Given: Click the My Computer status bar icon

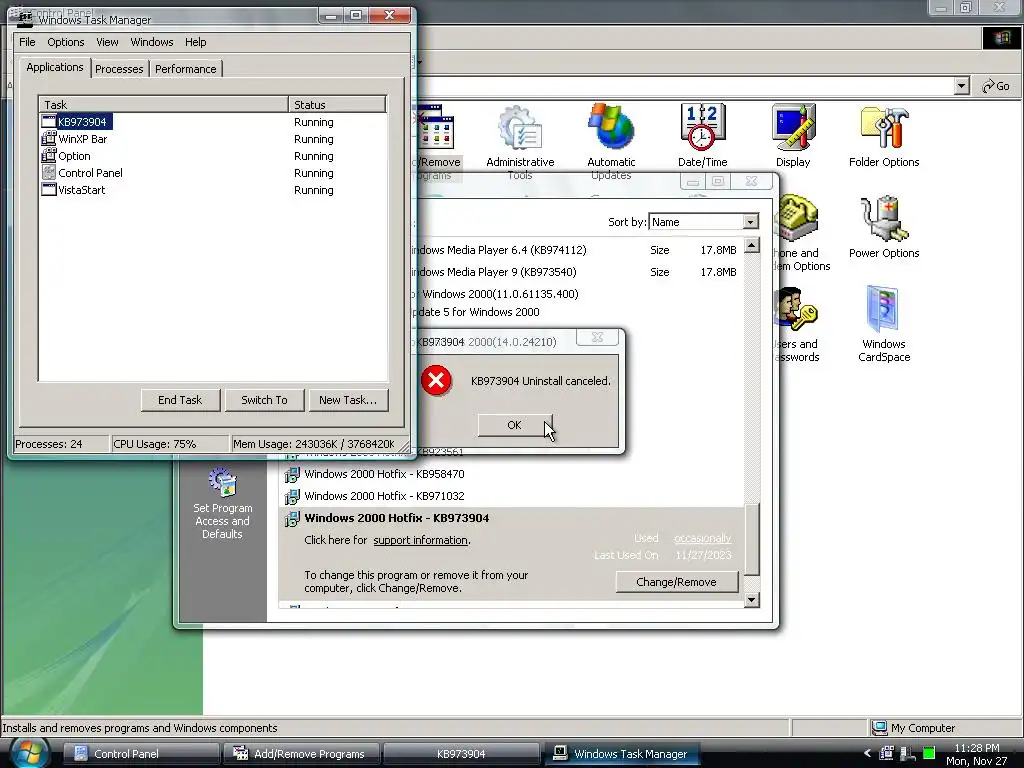Looking at the screenshot, I should tap(880, 728).
